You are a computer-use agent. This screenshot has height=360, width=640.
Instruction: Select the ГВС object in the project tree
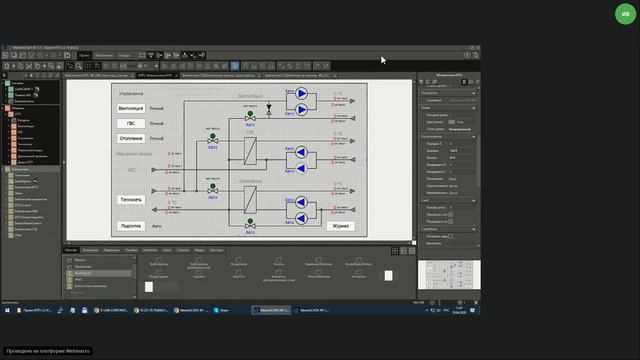click(20, 132)
